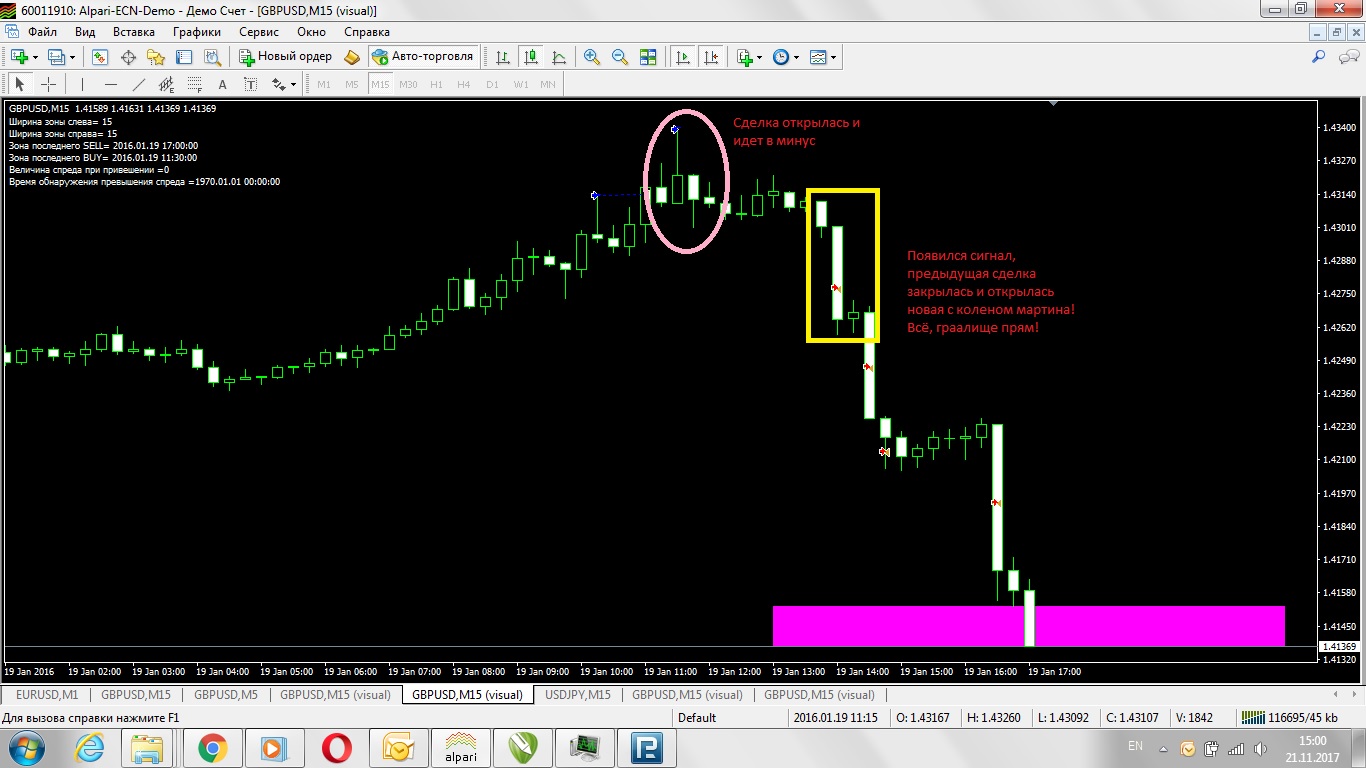The image size is (1366, 768).
Task: Open Opera from the Windows taskbar
Action: click(336, 746)
